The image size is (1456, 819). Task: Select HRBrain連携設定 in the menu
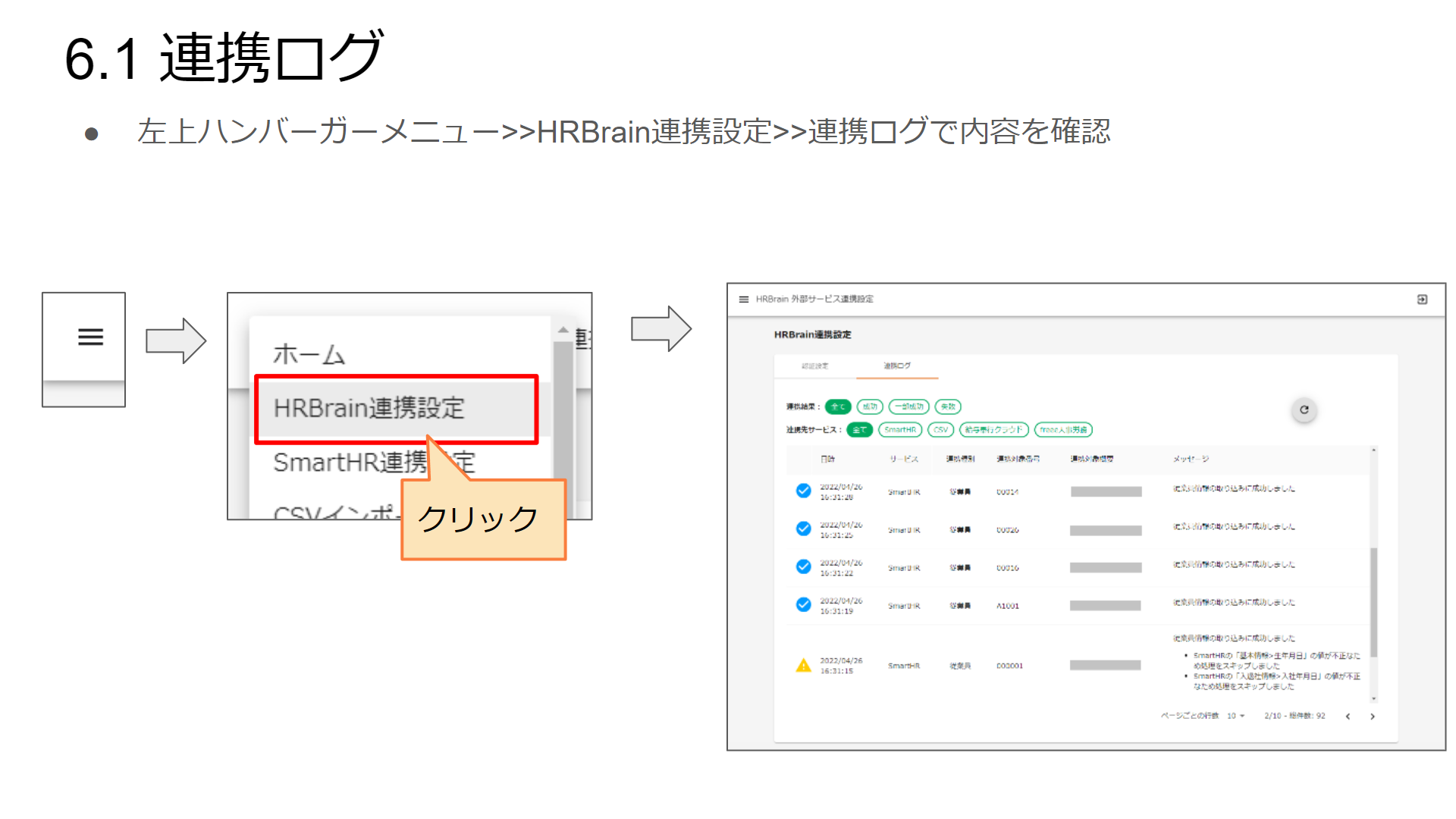coord(397,409)
